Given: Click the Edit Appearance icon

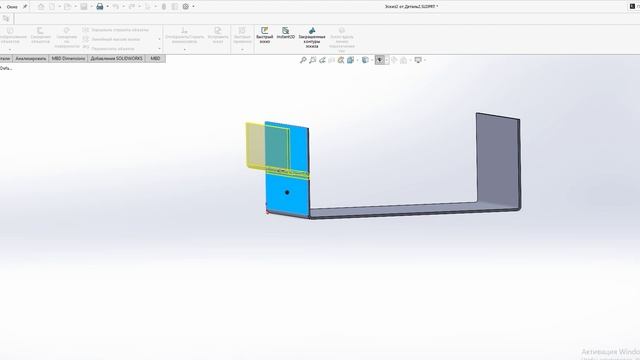Looking at the screenshot, I should point(394,60).
